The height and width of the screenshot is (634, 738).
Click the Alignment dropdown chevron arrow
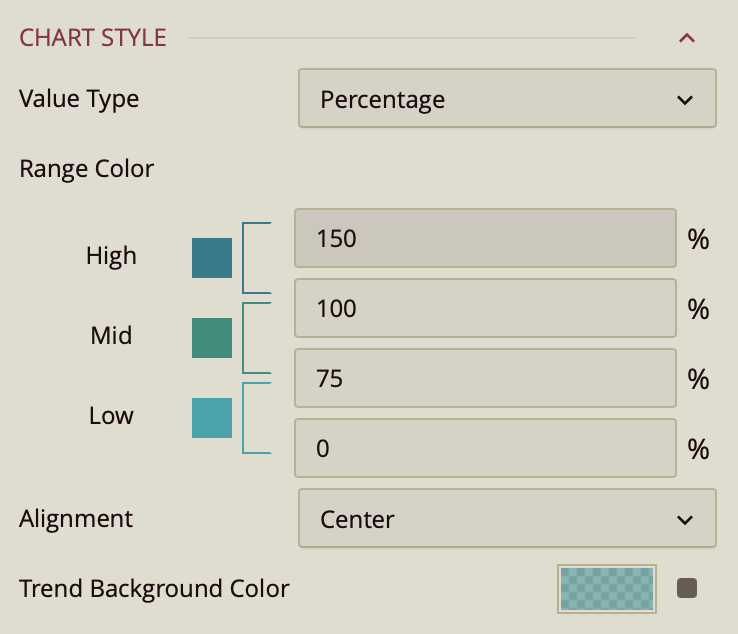[x=685, y=520]
